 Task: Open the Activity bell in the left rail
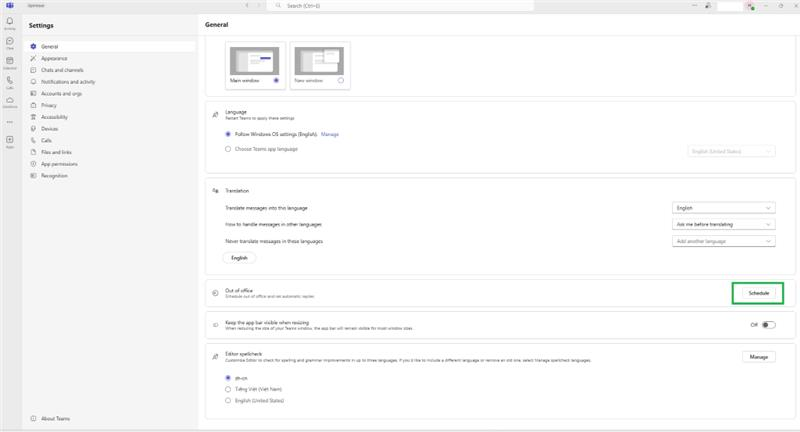coord(10,21)
